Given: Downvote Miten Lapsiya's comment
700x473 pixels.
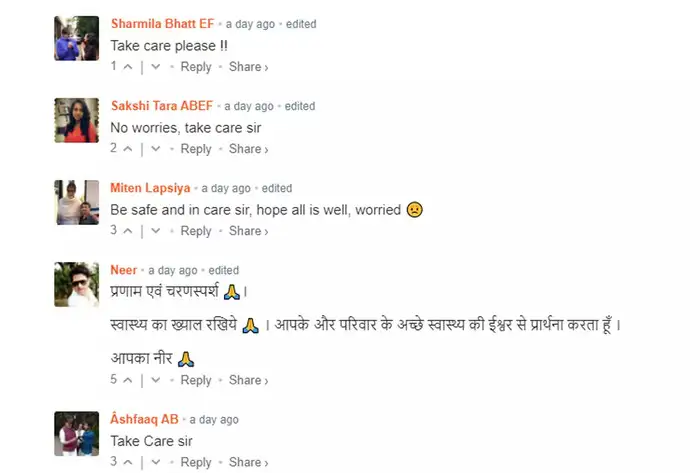Looking at the screenshot, I should tap(155, 231).
